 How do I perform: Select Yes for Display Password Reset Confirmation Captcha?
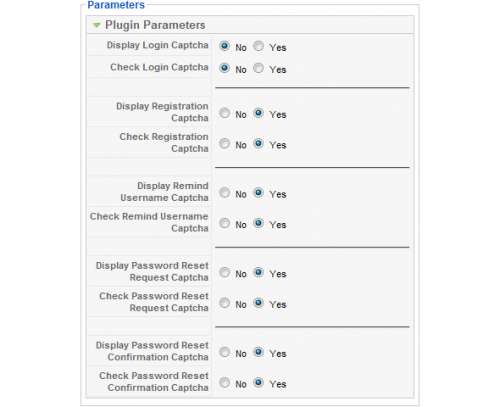pyautogui.click(x=258, y=352)
